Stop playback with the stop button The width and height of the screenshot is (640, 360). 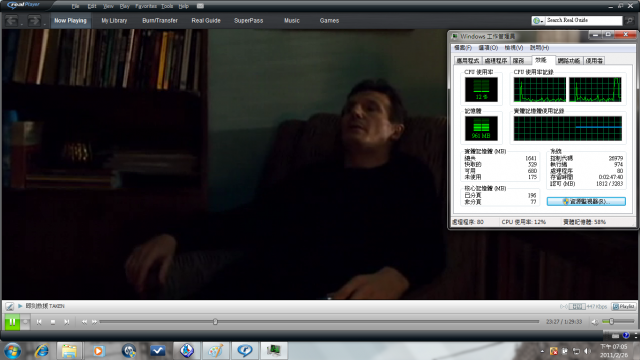pyautogui.click(x=53, y=322)
